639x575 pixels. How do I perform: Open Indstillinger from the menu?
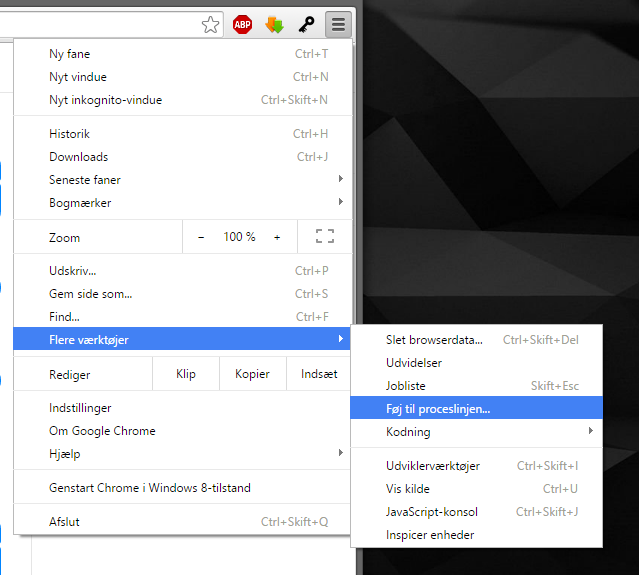[80, 408]
